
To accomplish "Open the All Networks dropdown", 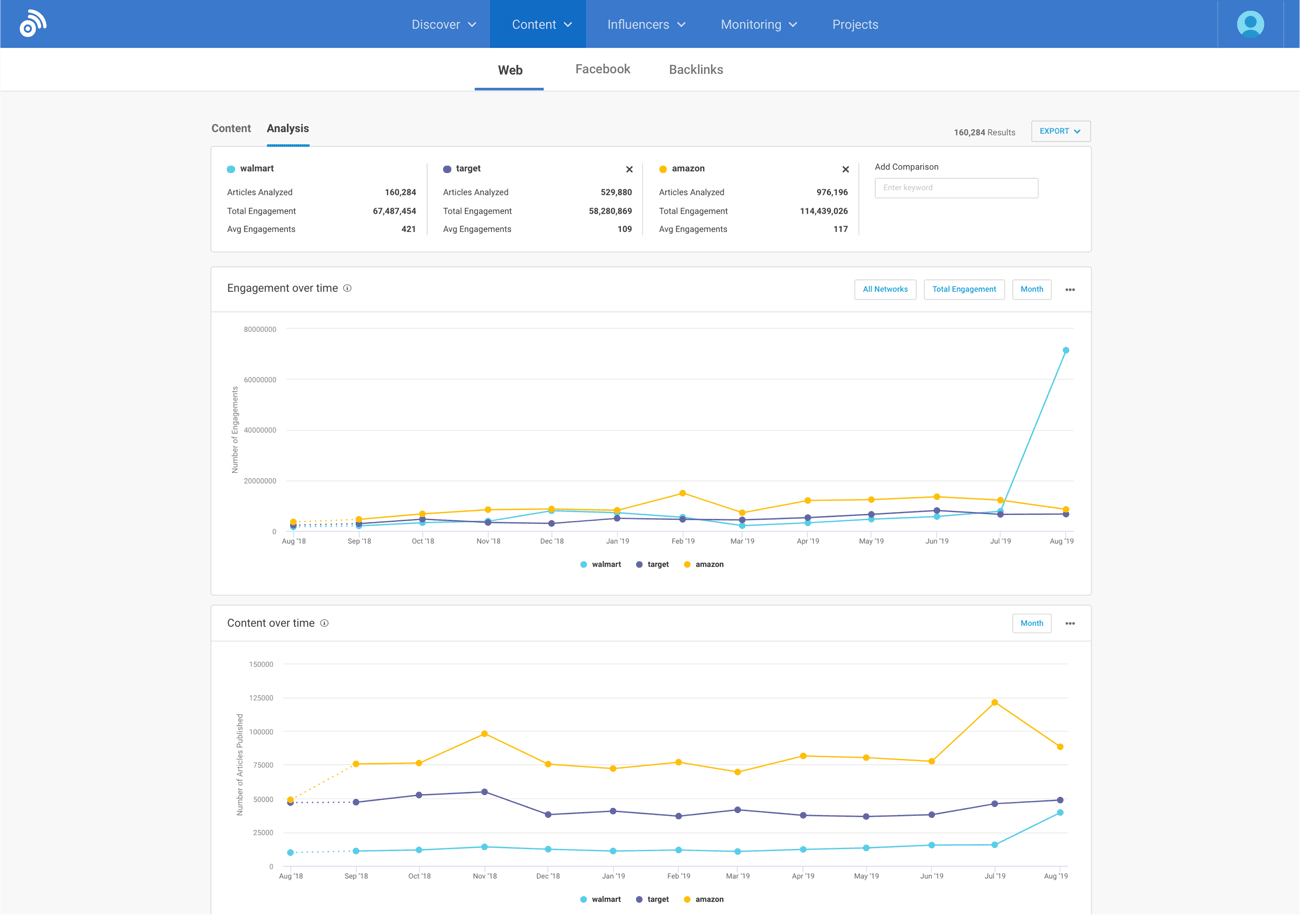I will [885, 288].
